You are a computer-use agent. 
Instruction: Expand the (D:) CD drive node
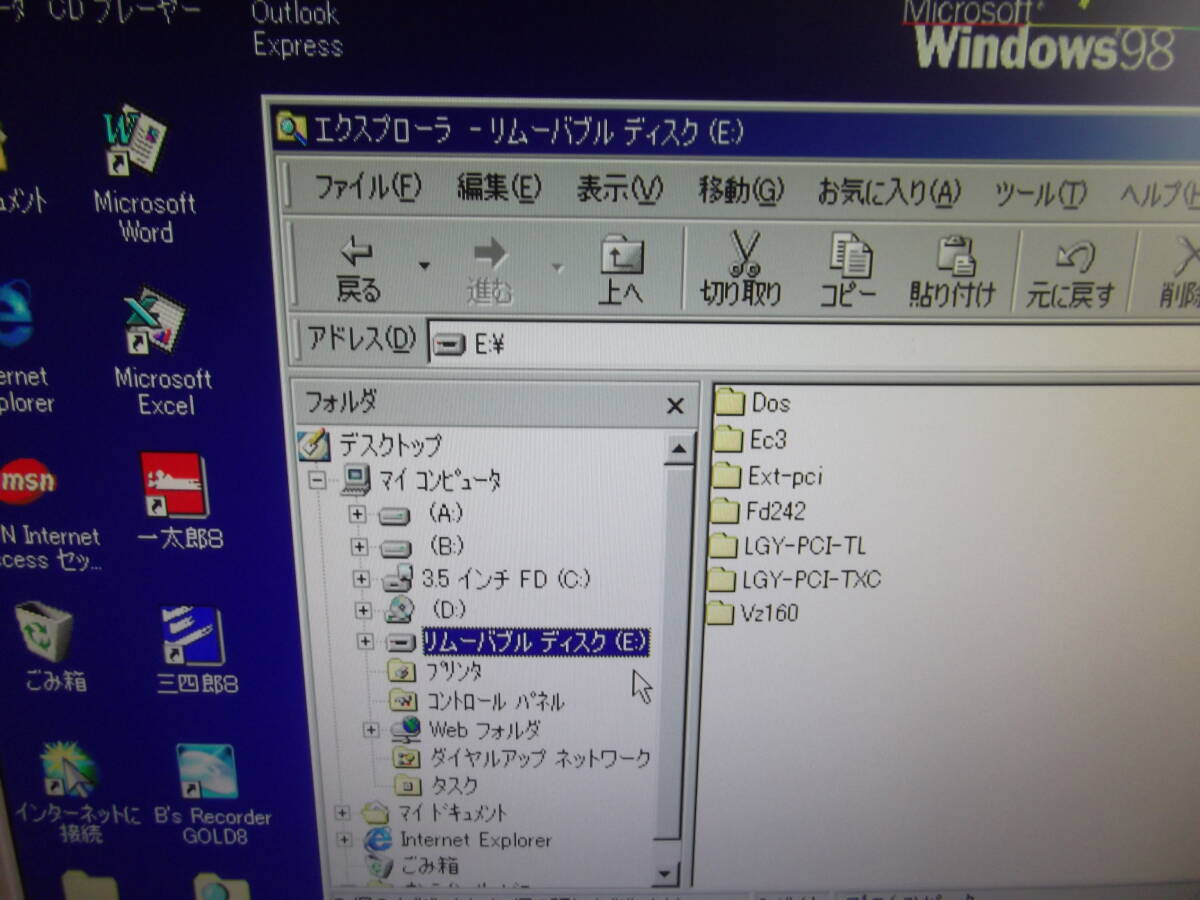pos(363,610)
